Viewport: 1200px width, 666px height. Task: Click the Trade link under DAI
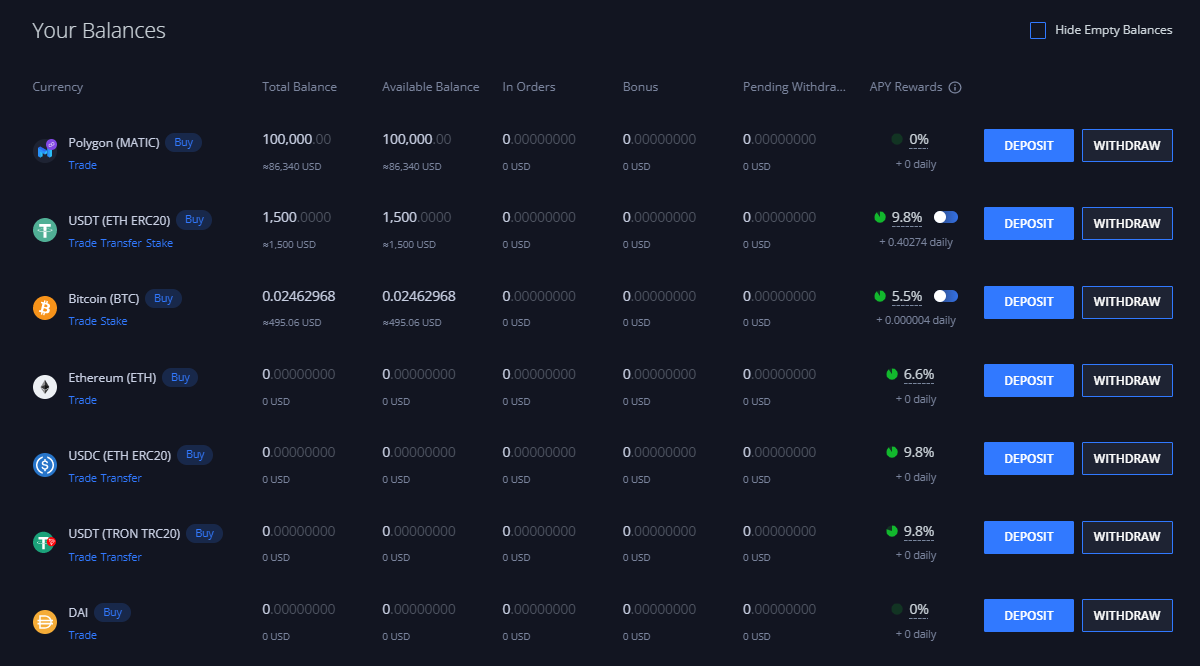[83, 635]
